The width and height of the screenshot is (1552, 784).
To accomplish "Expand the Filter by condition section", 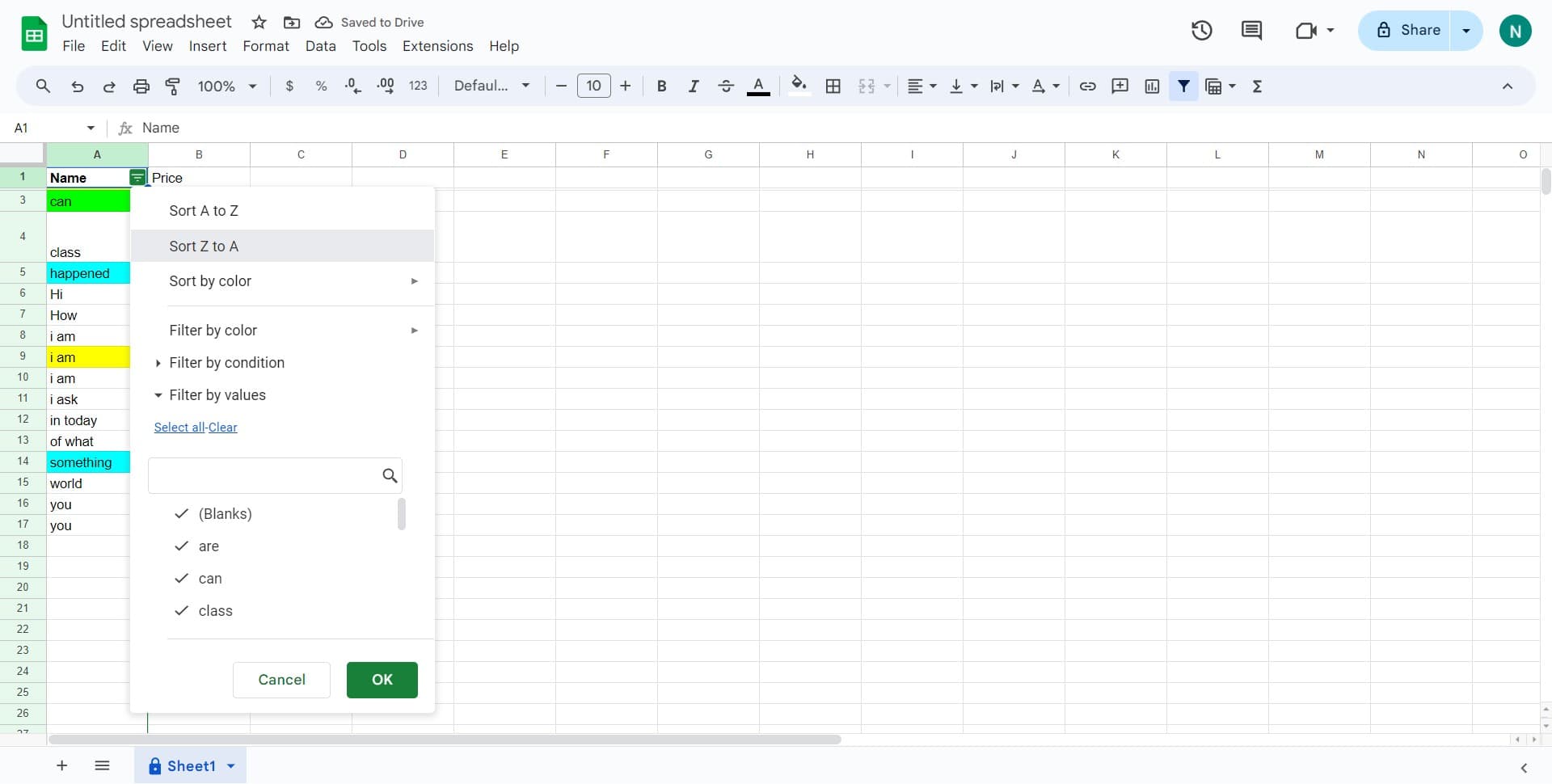I will [226, 363].
